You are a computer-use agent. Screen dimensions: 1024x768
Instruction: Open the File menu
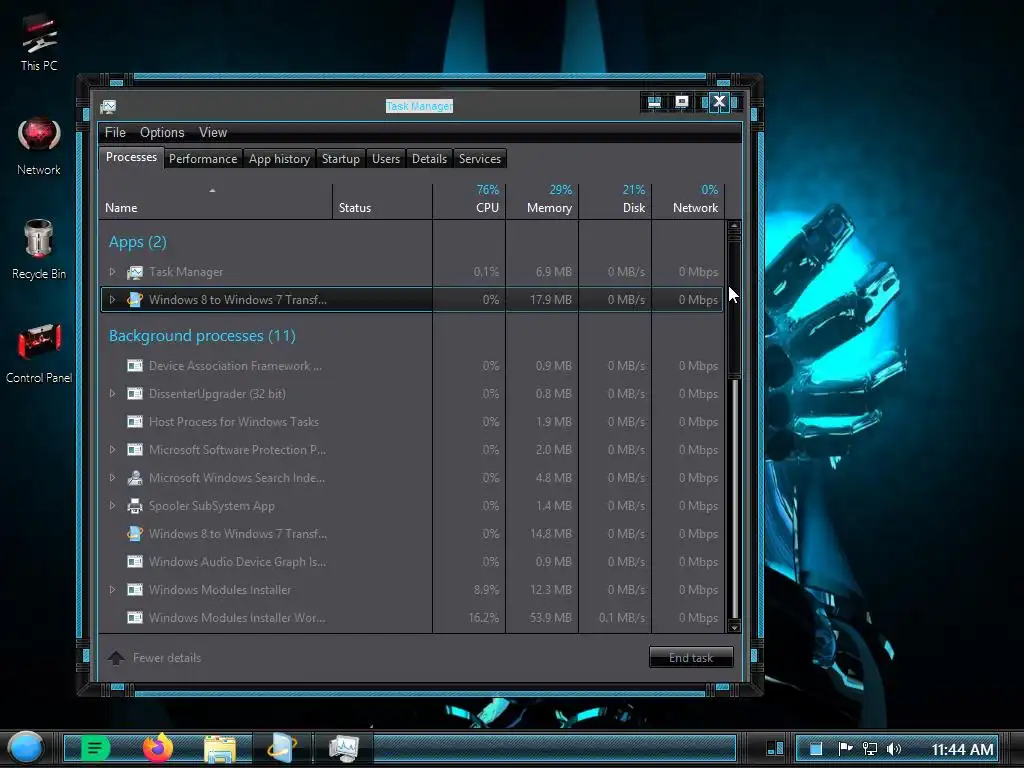click(x=115, y=133)
